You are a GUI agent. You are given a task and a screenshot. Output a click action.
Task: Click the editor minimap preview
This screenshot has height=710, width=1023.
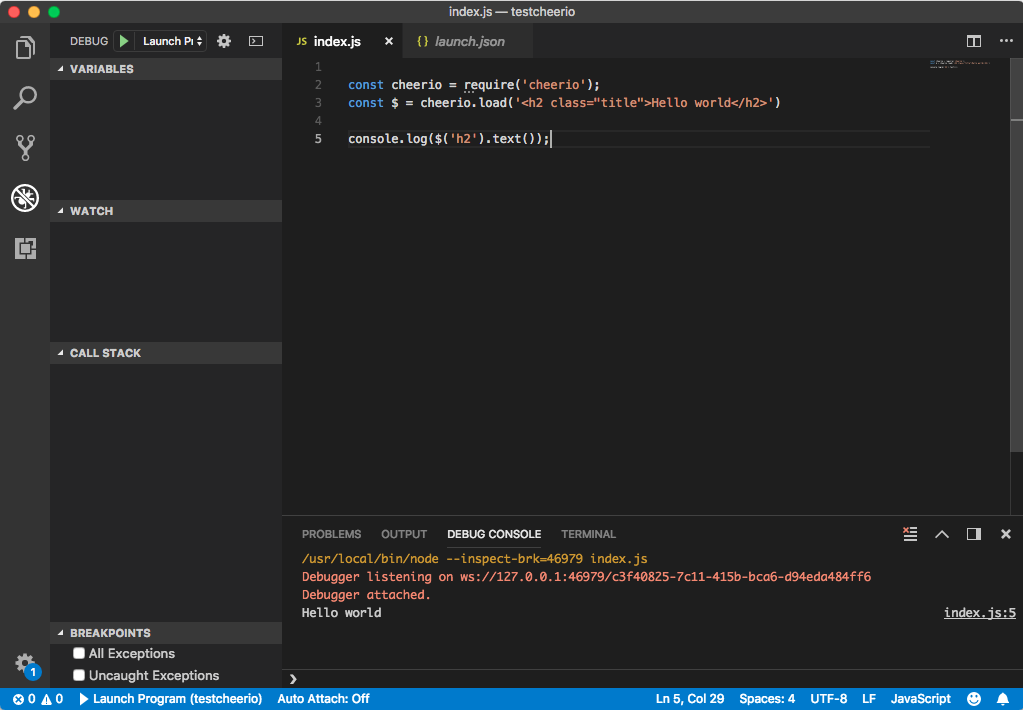[x=960, y=64]
